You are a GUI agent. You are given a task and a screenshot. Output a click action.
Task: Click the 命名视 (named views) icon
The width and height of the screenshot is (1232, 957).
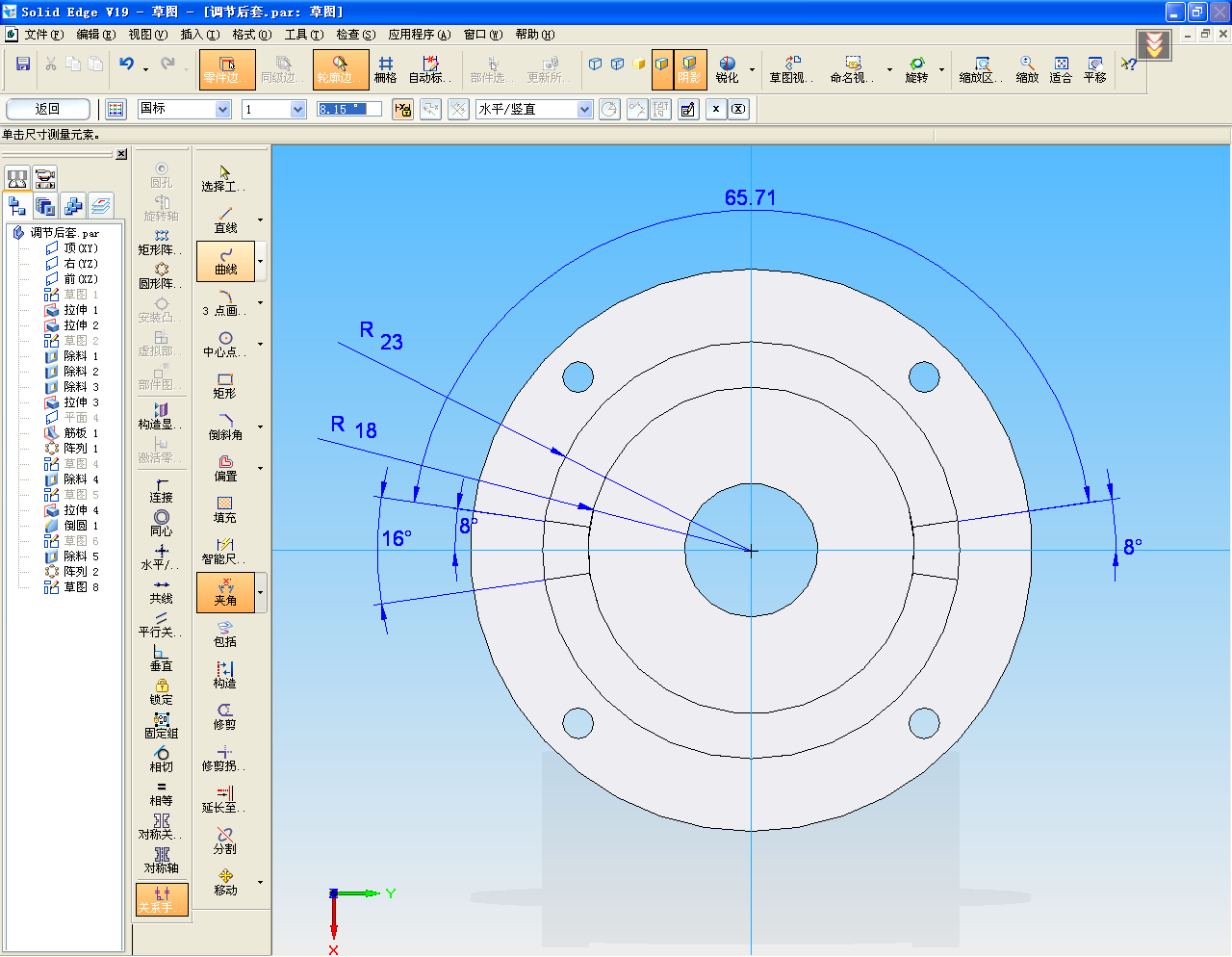[x=852, y=69]
